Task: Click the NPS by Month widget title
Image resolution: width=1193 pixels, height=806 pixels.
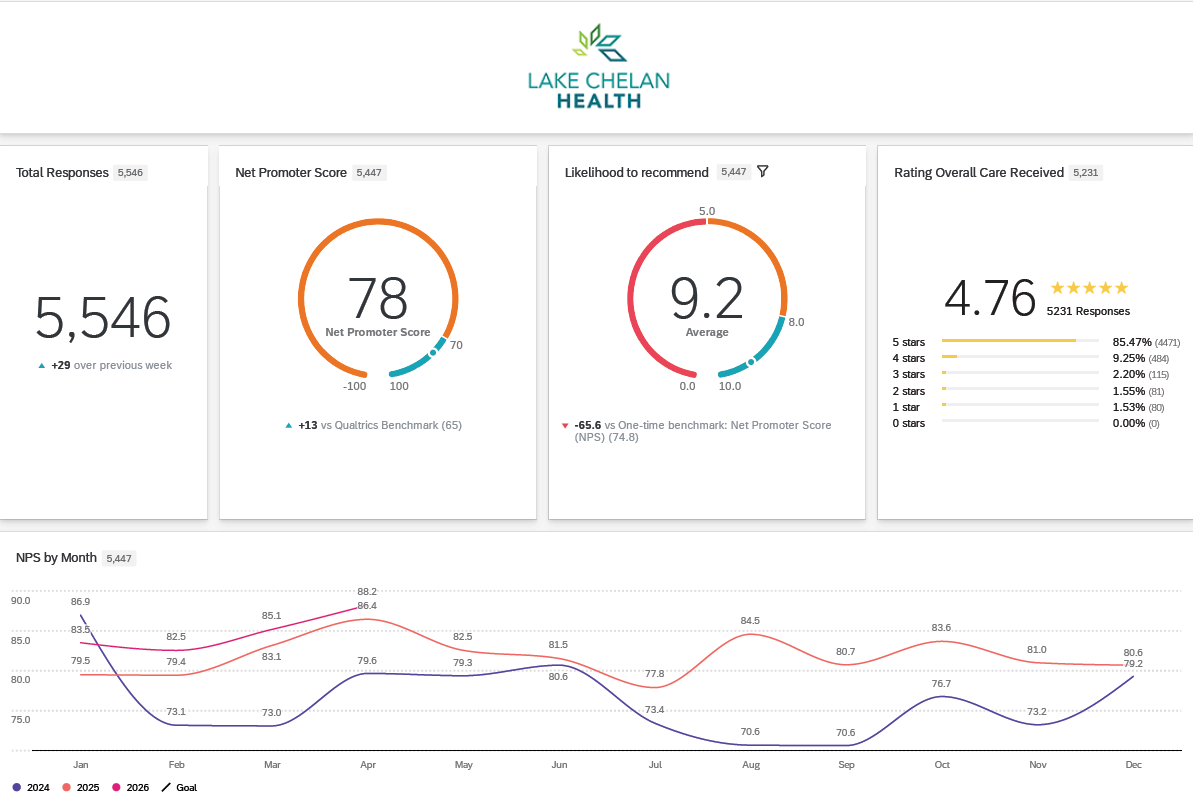Action: 56,558
